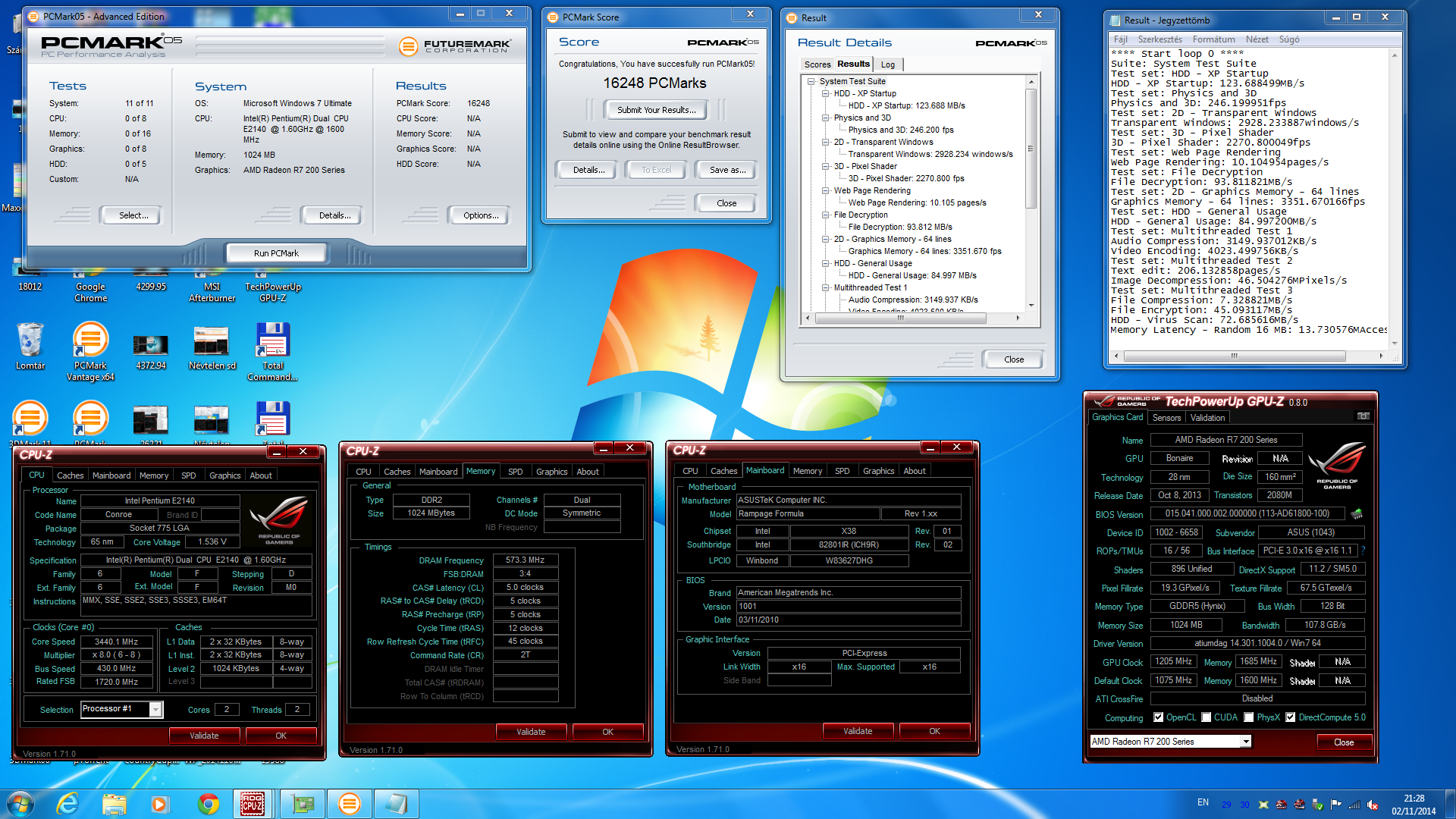Open the Lomtár recycle bin icon
Image resolution: width=1456 pixels, height=819 pixels.
pos(30,346)
